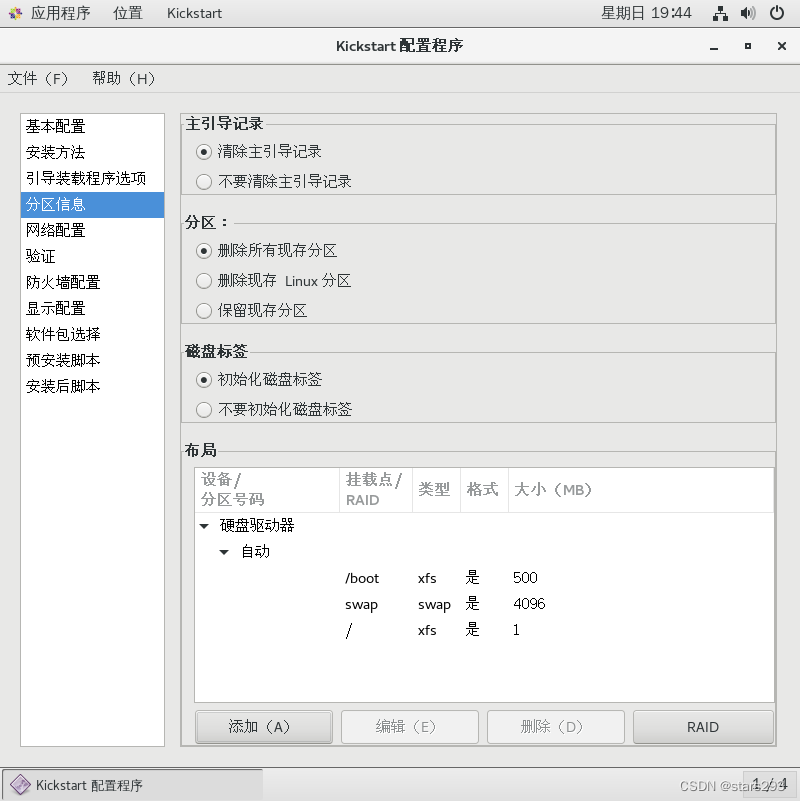Click the Applications menu logo icon

tap(15, 13)
